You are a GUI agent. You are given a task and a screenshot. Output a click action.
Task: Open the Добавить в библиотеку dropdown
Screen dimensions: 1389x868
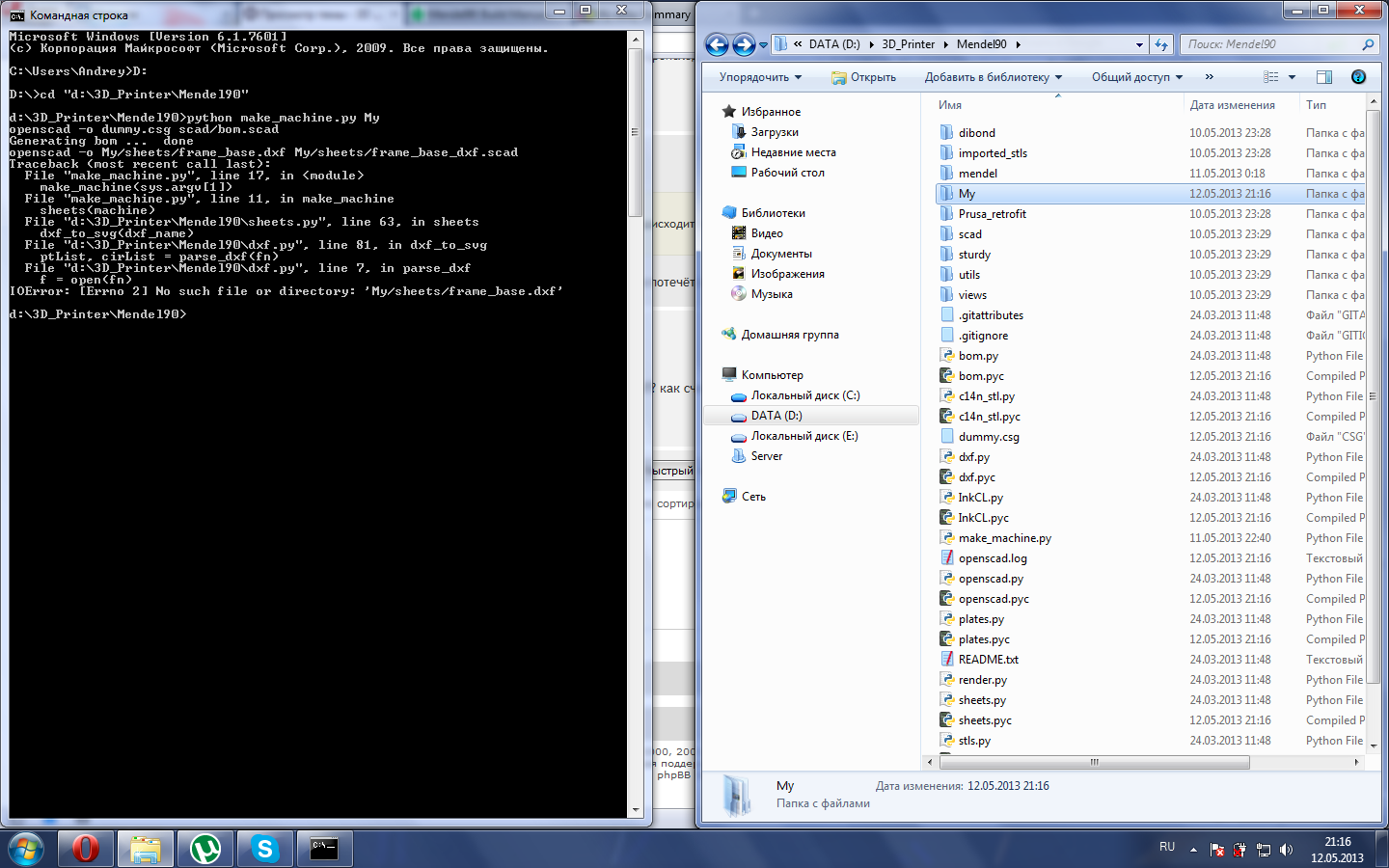pyautogui.click(x=993, y=77)
